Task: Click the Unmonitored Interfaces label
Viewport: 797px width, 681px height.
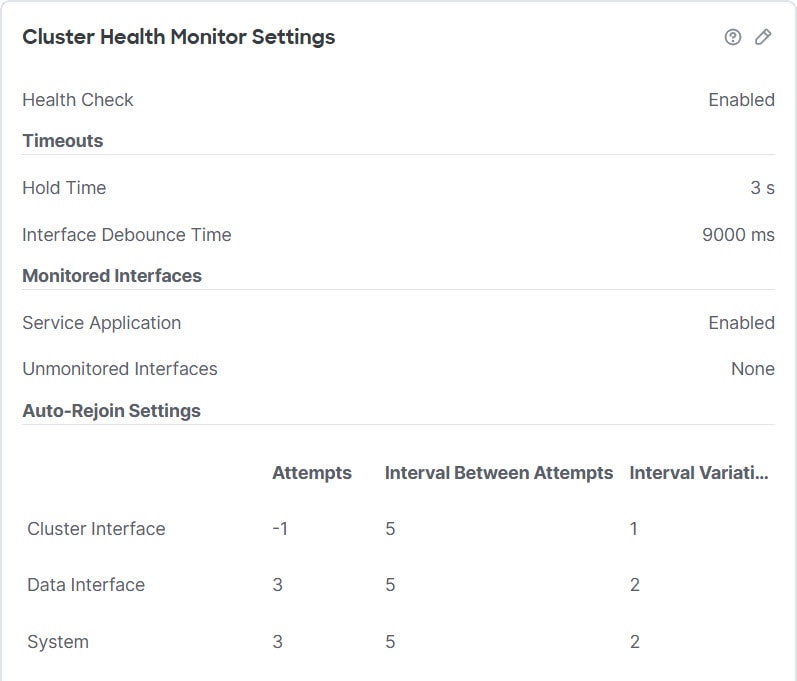Action: coord(119,369)
